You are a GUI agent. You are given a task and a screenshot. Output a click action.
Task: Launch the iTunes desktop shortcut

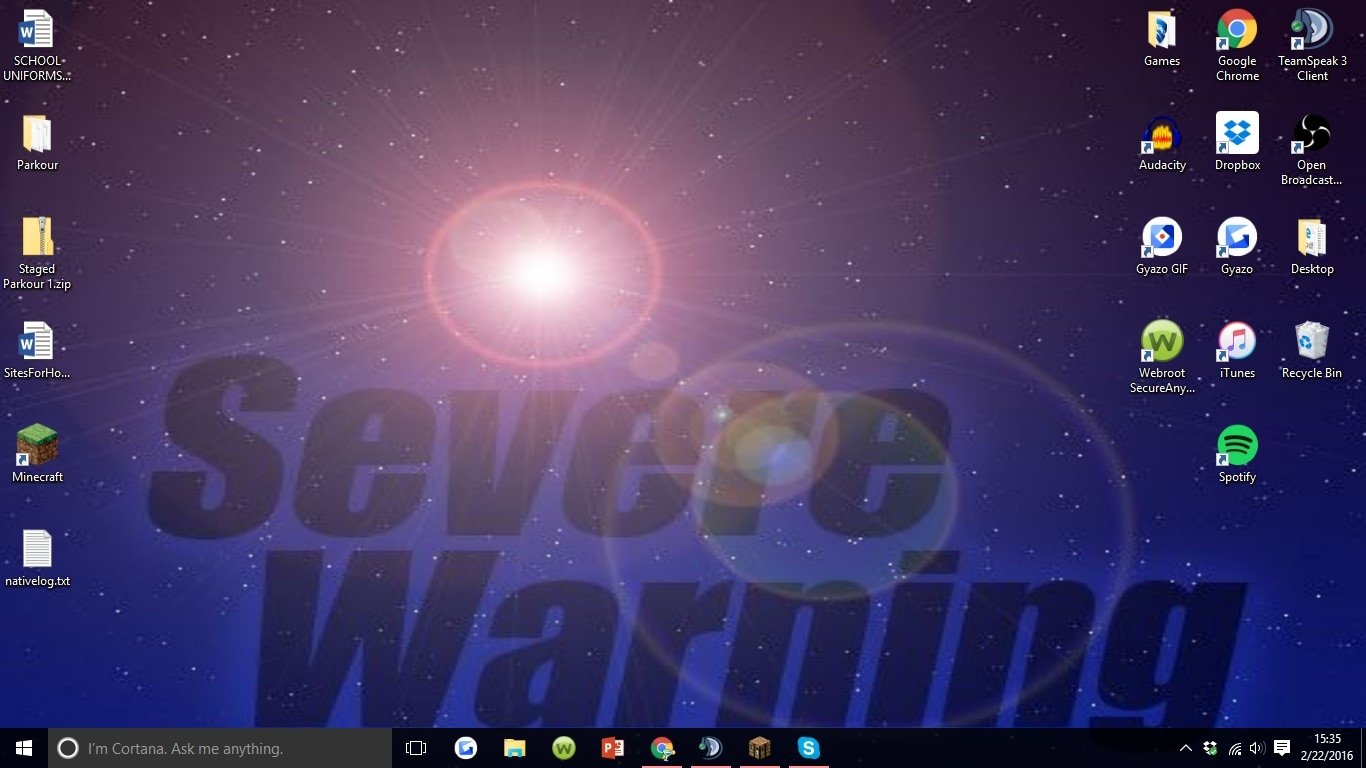[x=1237, y=351]
